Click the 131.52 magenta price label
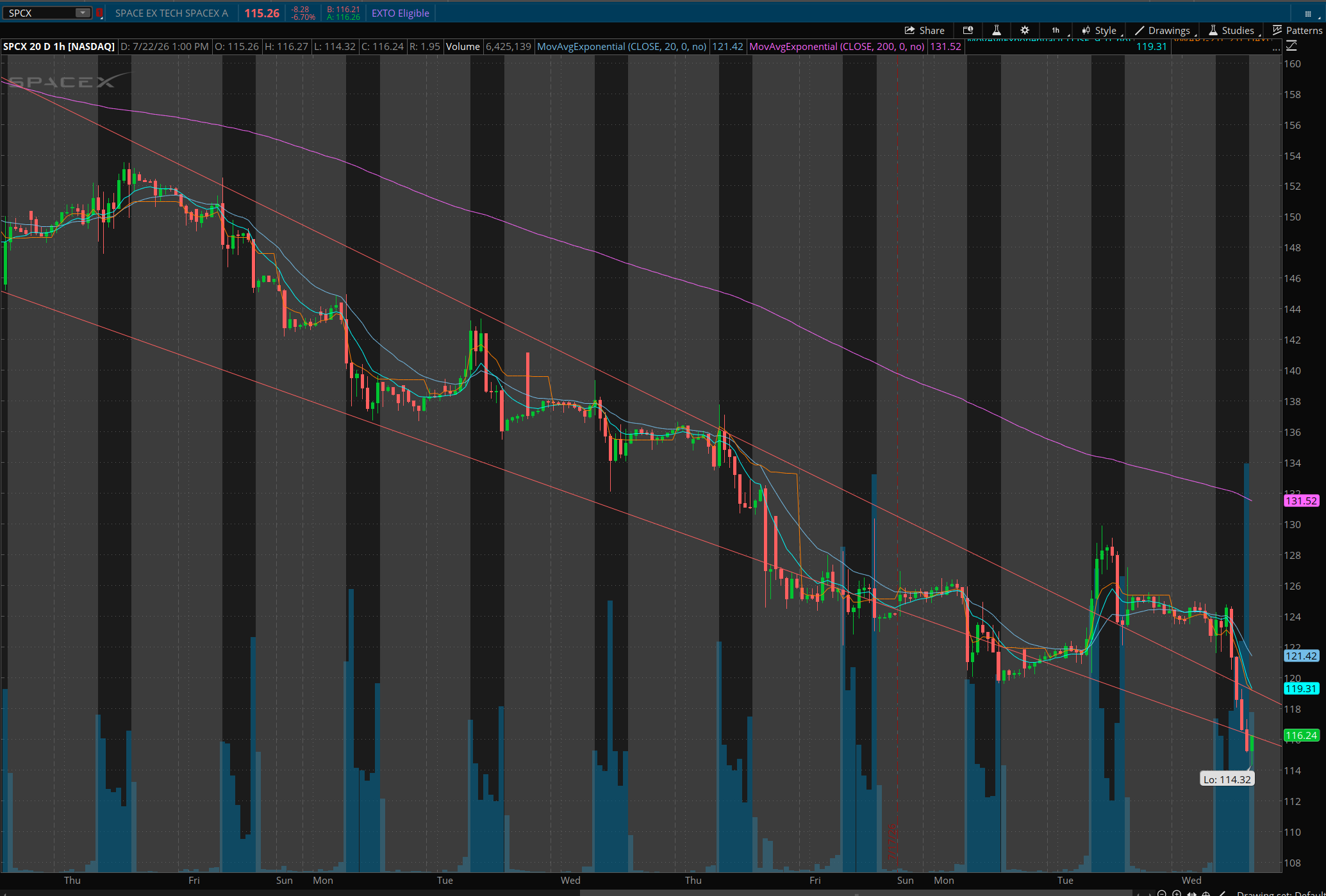1326x896 pixels. [1302, 501]
